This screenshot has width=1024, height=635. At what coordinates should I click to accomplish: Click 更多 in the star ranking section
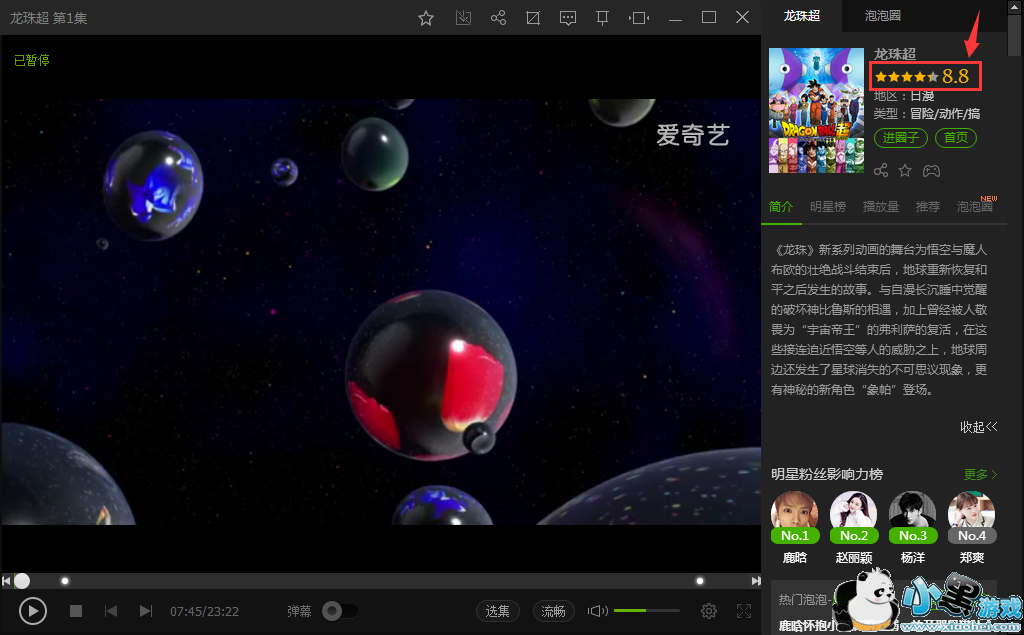point(980,474)
